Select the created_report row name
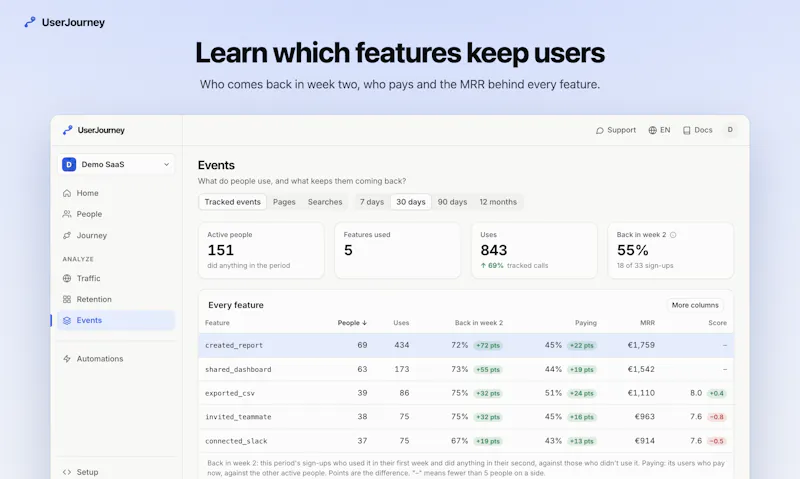The image size is (800, 479). [x=234, y=345]
